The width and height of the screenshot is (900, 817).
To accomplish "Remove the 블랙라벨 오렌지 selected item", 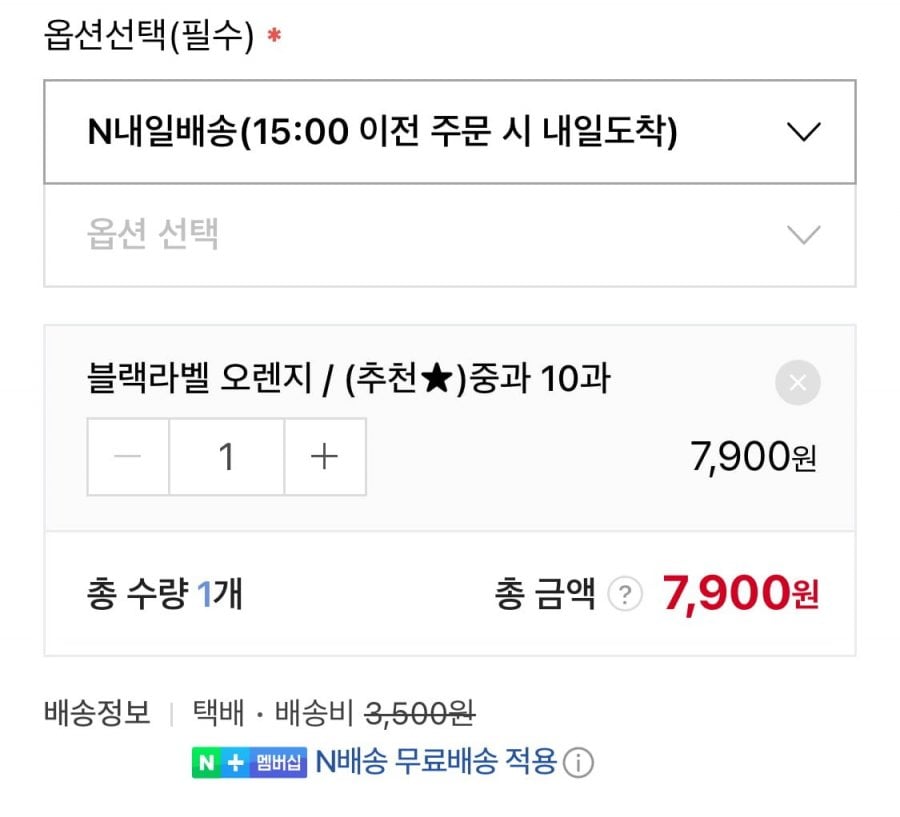I will click(x=797, y=383).
